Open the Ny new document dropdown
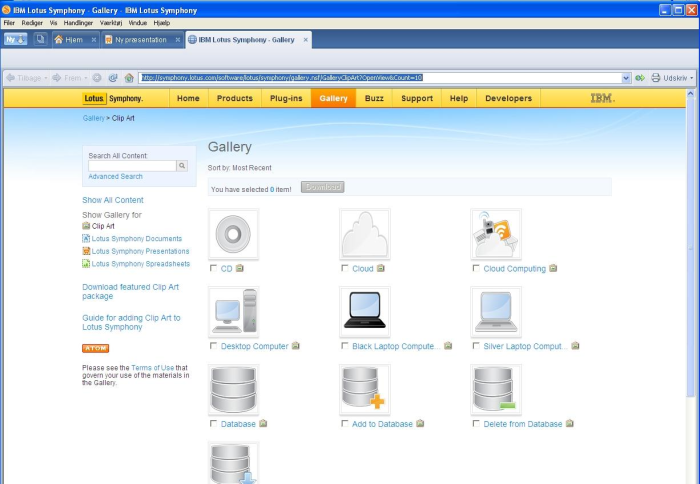 coord(16,39)
